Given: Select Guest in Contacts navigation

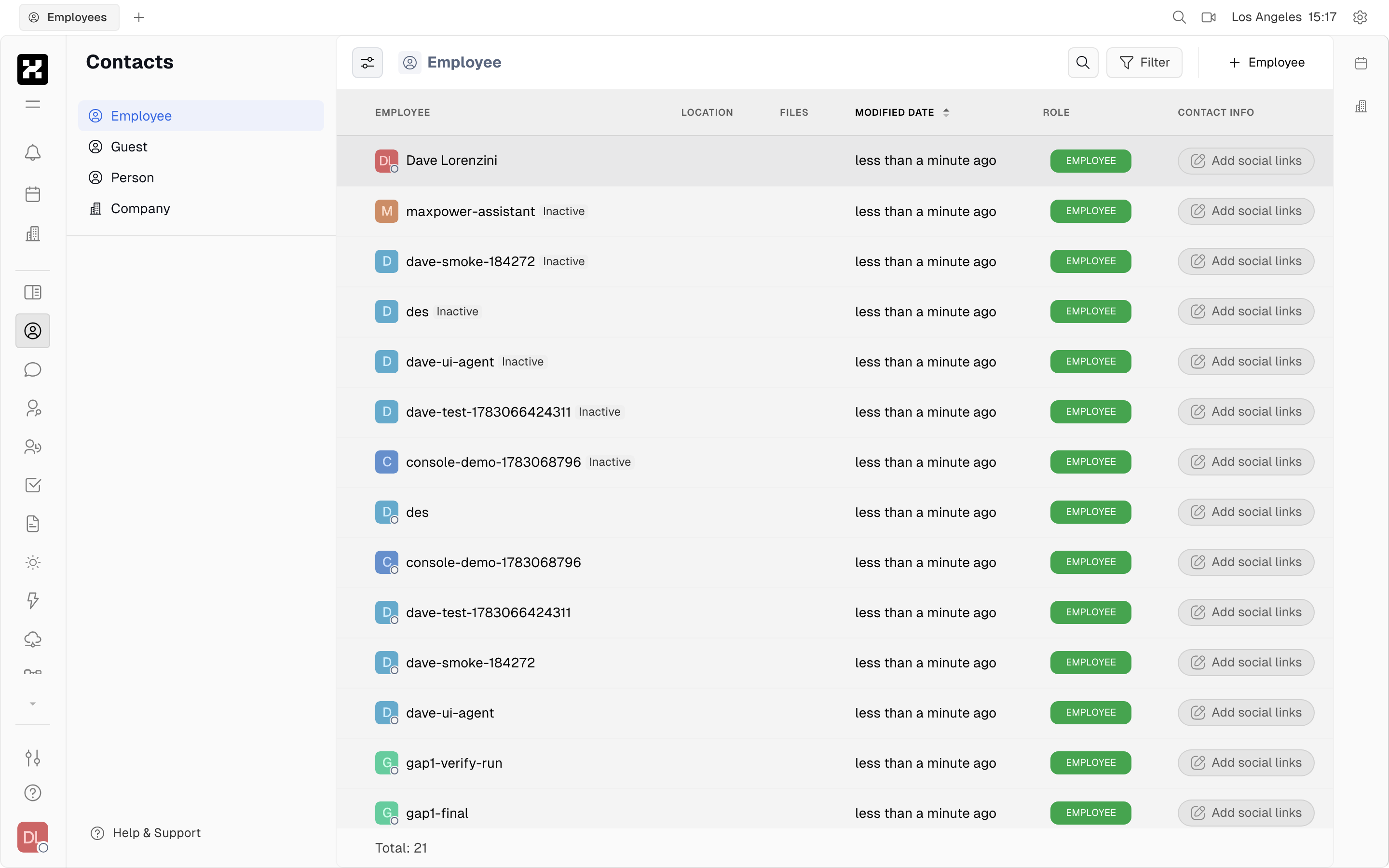Looking at the screenshot, I should point(201,147).
